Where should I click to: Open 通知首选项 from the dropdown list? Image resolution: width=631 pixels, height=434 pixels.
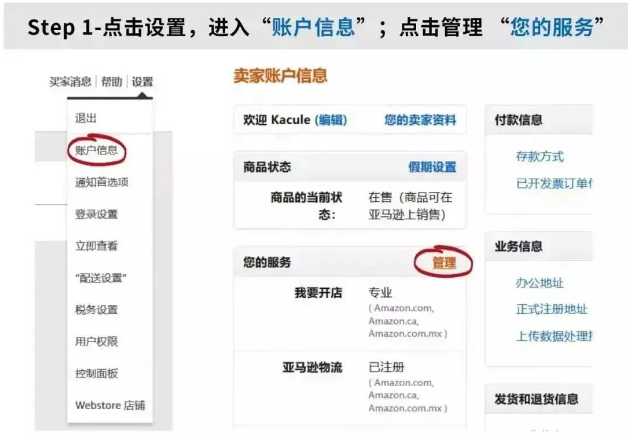pos(101,182)
